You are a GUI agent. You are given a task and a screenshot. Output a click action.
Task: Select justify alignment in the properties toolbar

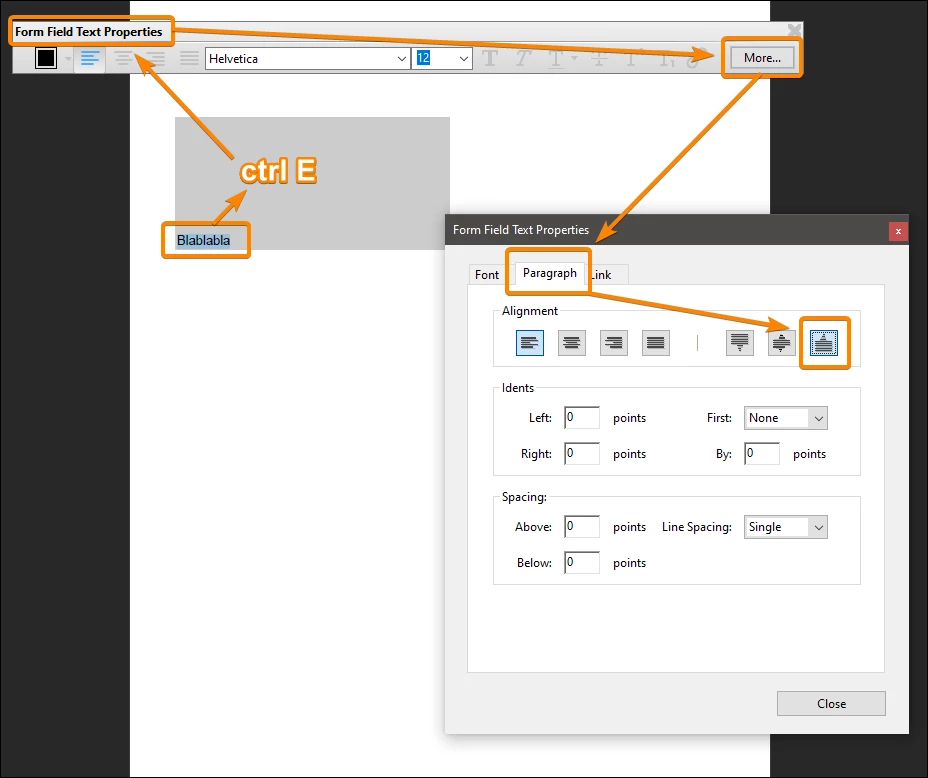(189, 59)
